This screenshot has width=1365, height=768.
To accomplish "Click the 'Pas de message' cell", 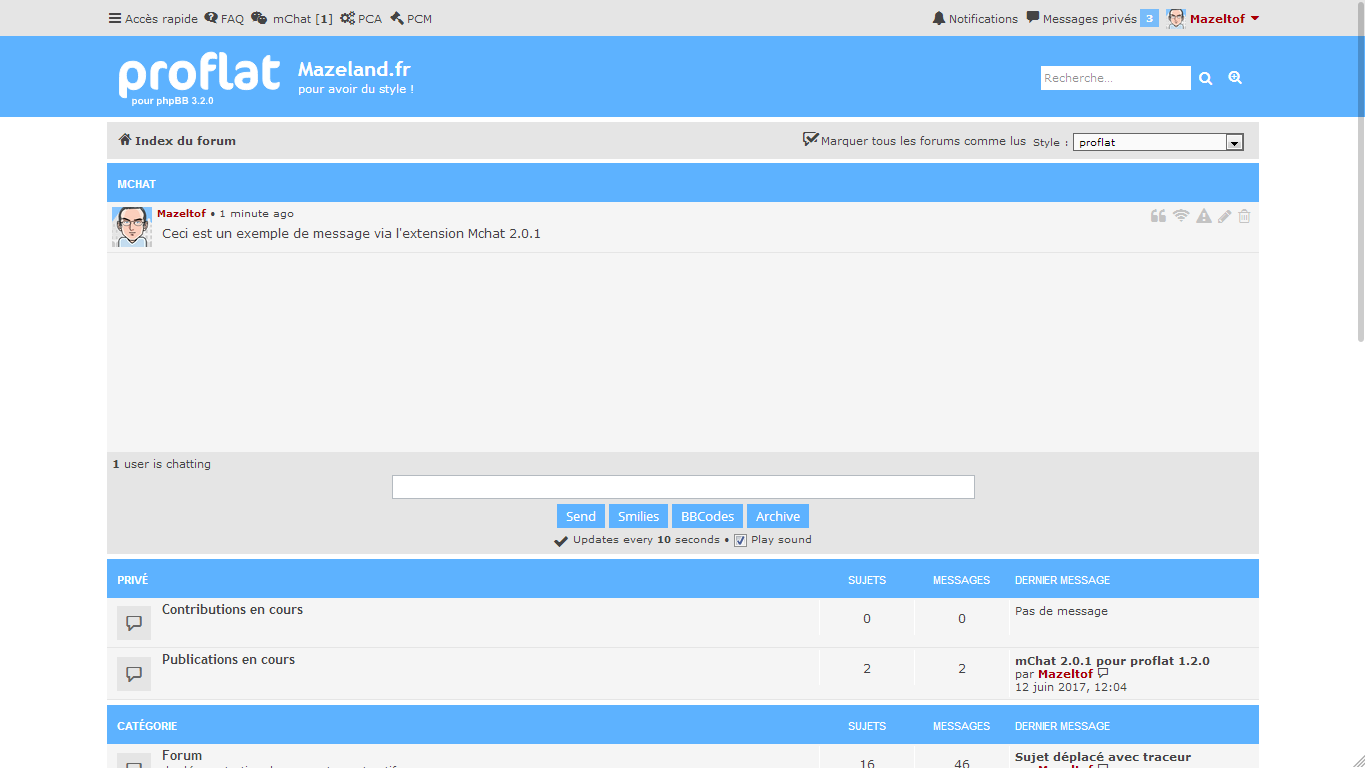I will (x=1061, y=611).
